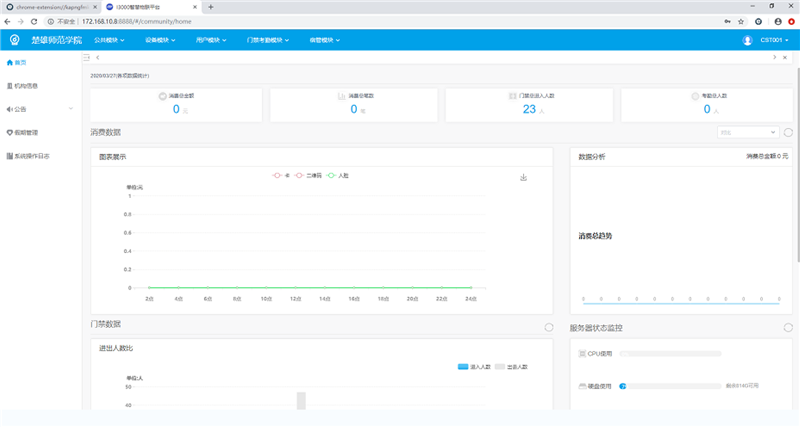Refresh the 服务器状态监控 section

(x=788, y=328)
